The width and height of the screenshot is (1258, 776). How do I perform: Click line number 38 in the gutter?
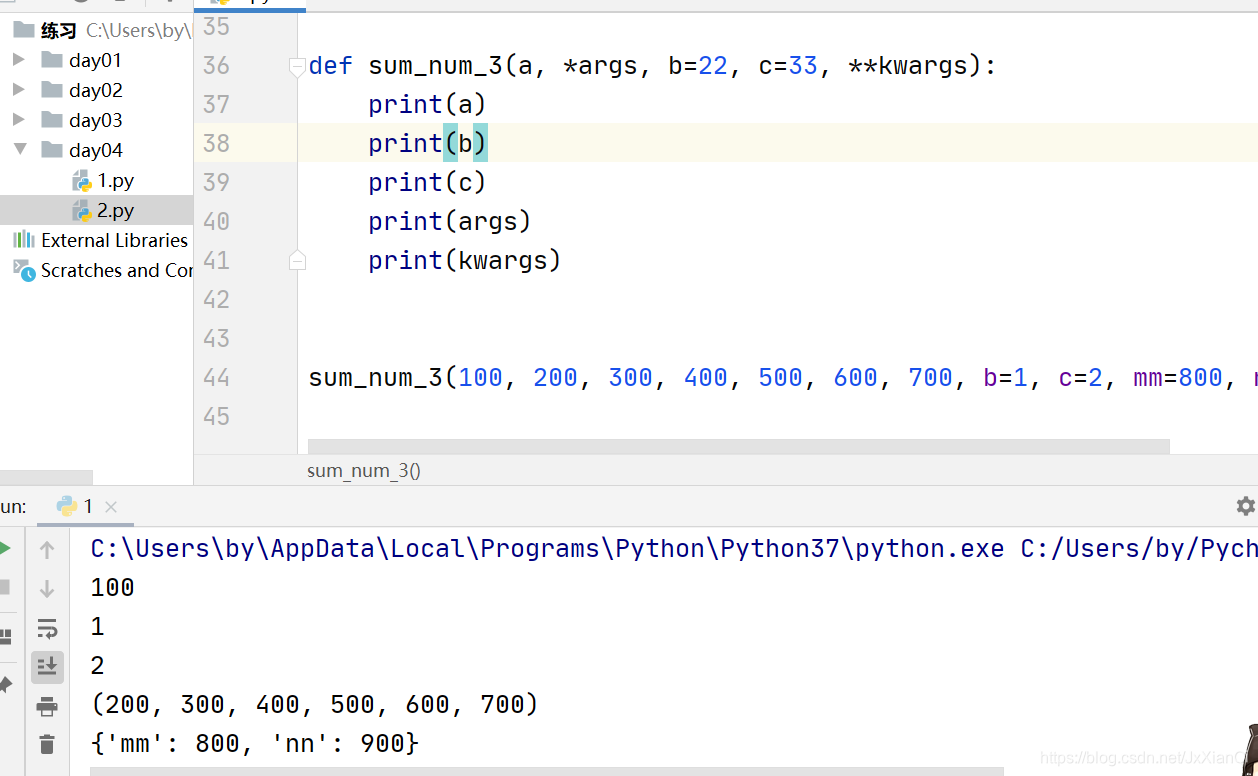click(x=216, y=143)
